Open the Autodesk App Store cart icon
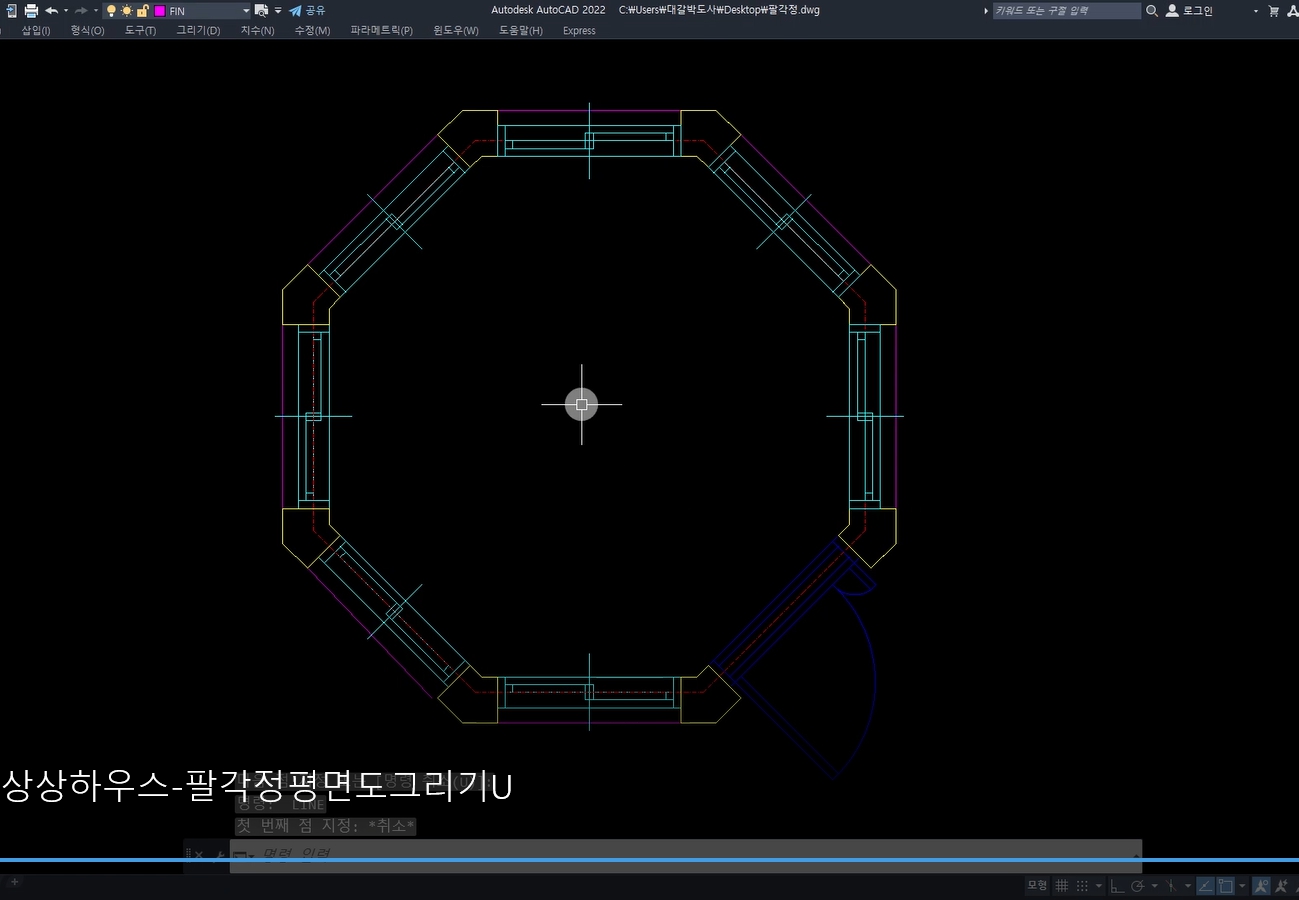This screenshot has width=1299, height=900. point(1273,11)
